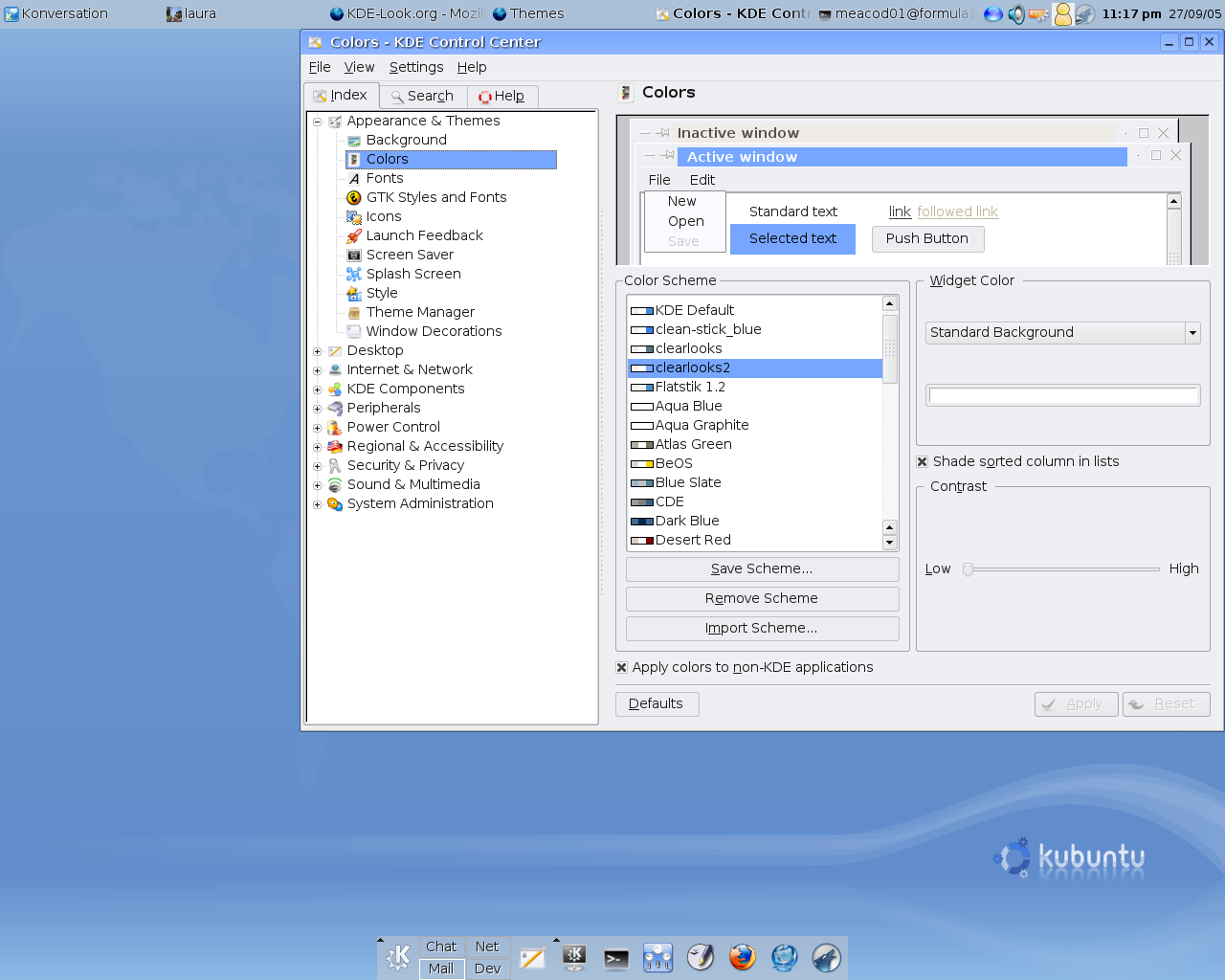This screenshot has height=980, width=1225.
Task: Switch to the Dev virtual desktop
Action: [488, 969]
